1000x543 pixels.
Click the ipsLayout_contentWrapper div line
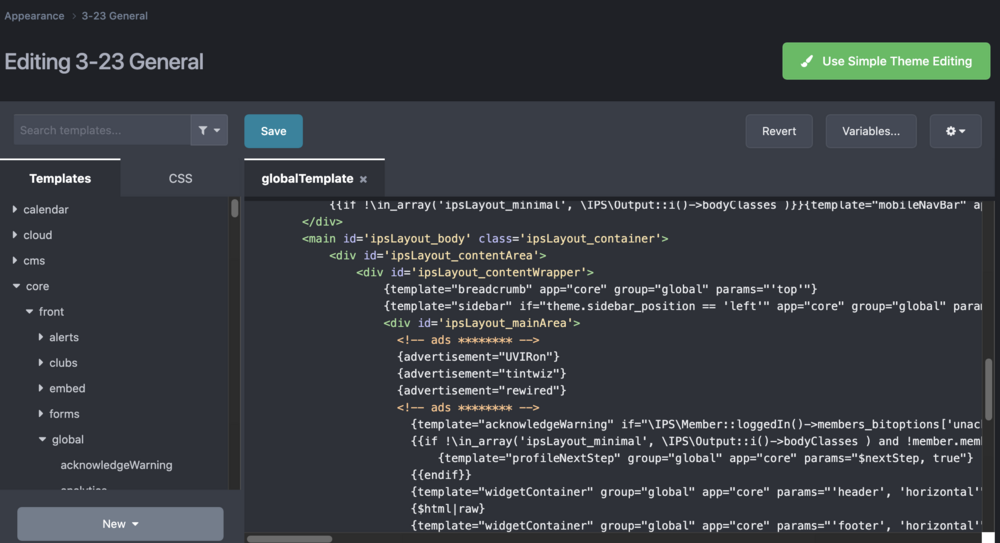[475, 272]
